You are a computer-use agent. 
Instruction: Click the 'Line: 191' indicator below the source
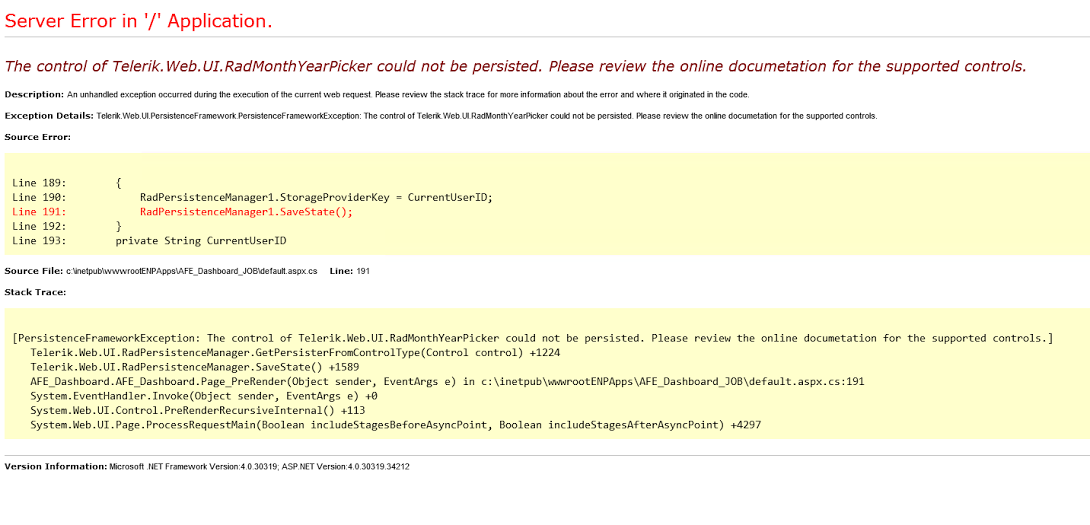[x=349, y=271]
